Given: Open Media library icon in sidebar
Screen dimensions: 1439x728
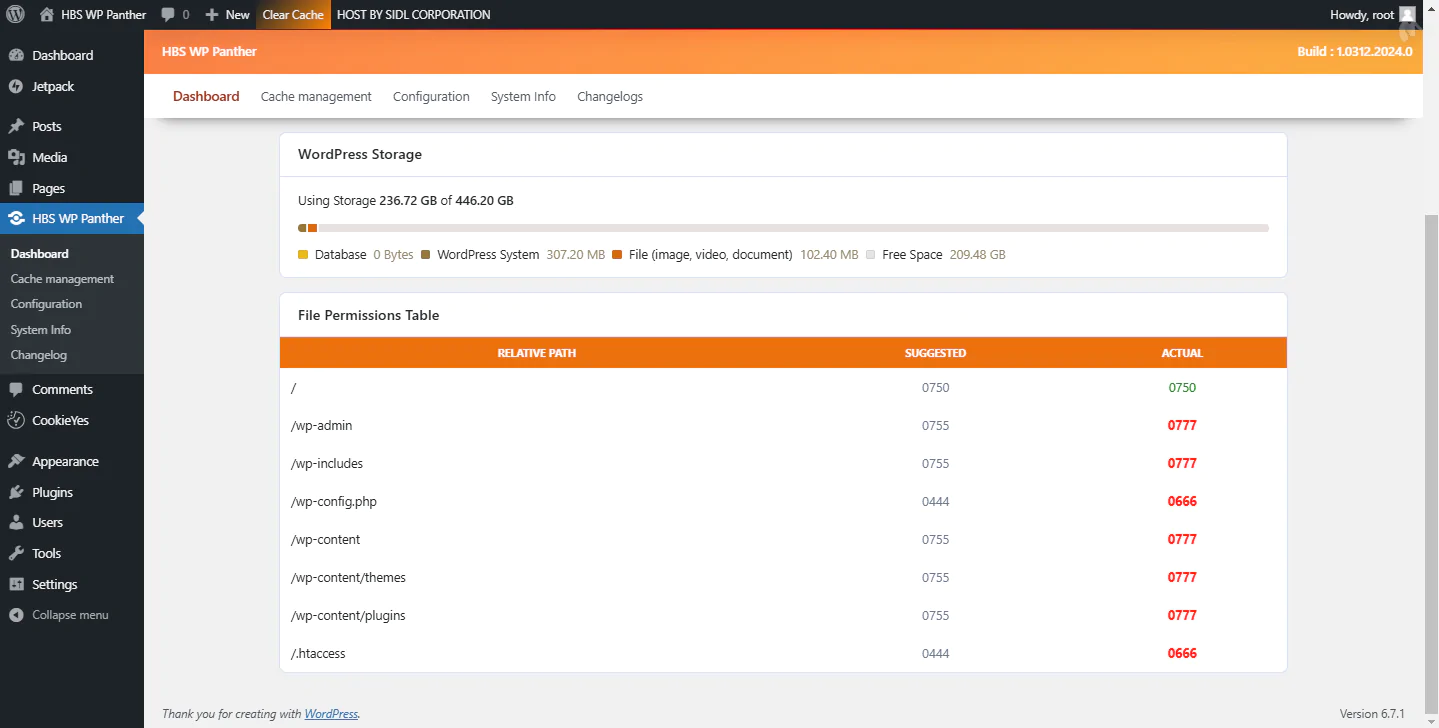Looking at the screenshot, I should (16, 158).
